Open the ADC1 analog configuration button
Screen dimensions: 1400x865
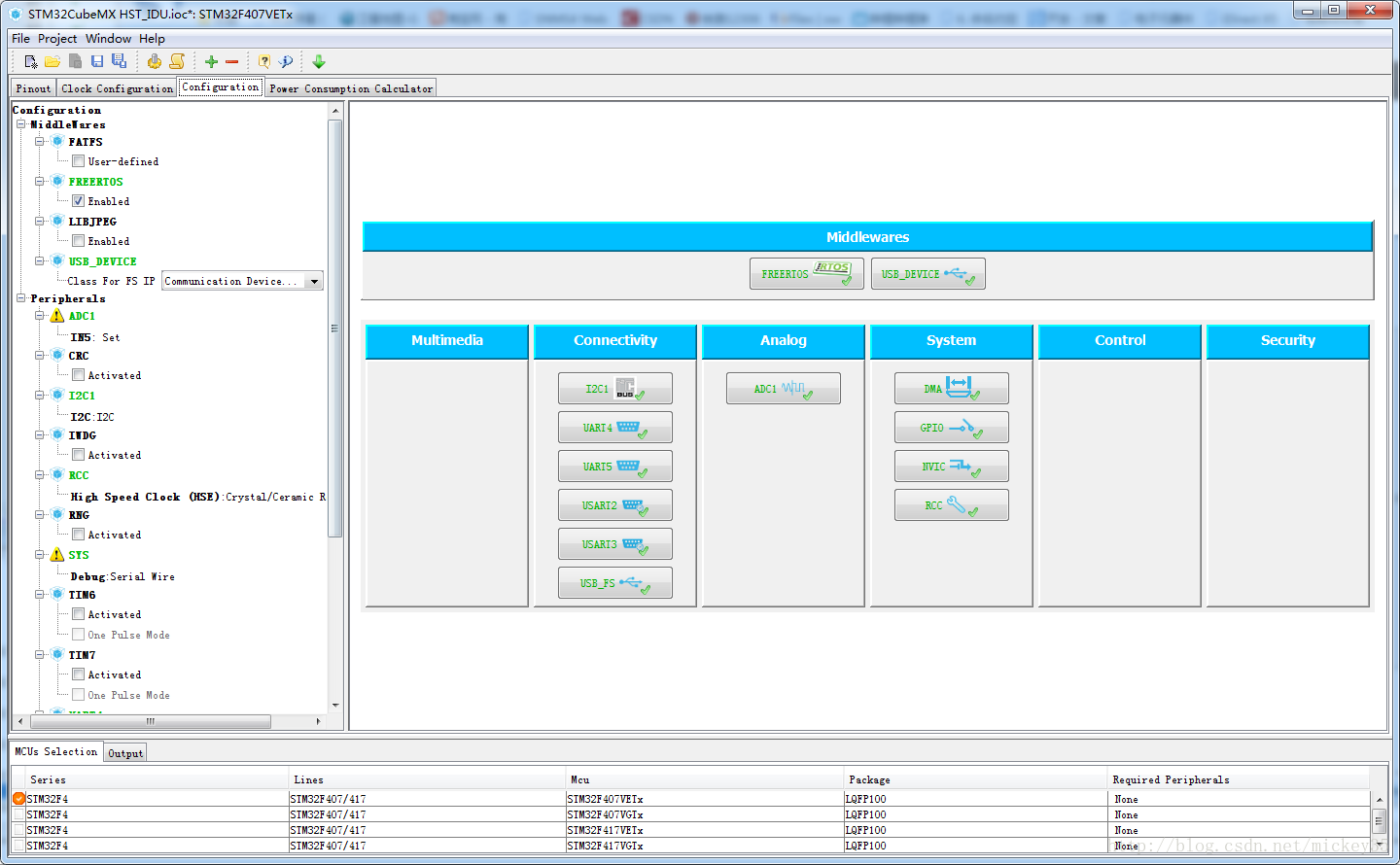(x=784, y=389)
